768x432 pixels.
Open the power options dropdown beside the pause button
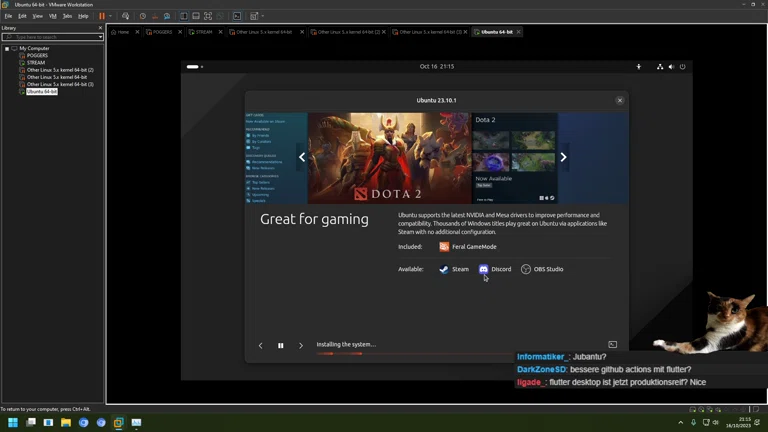pos(110,16)
